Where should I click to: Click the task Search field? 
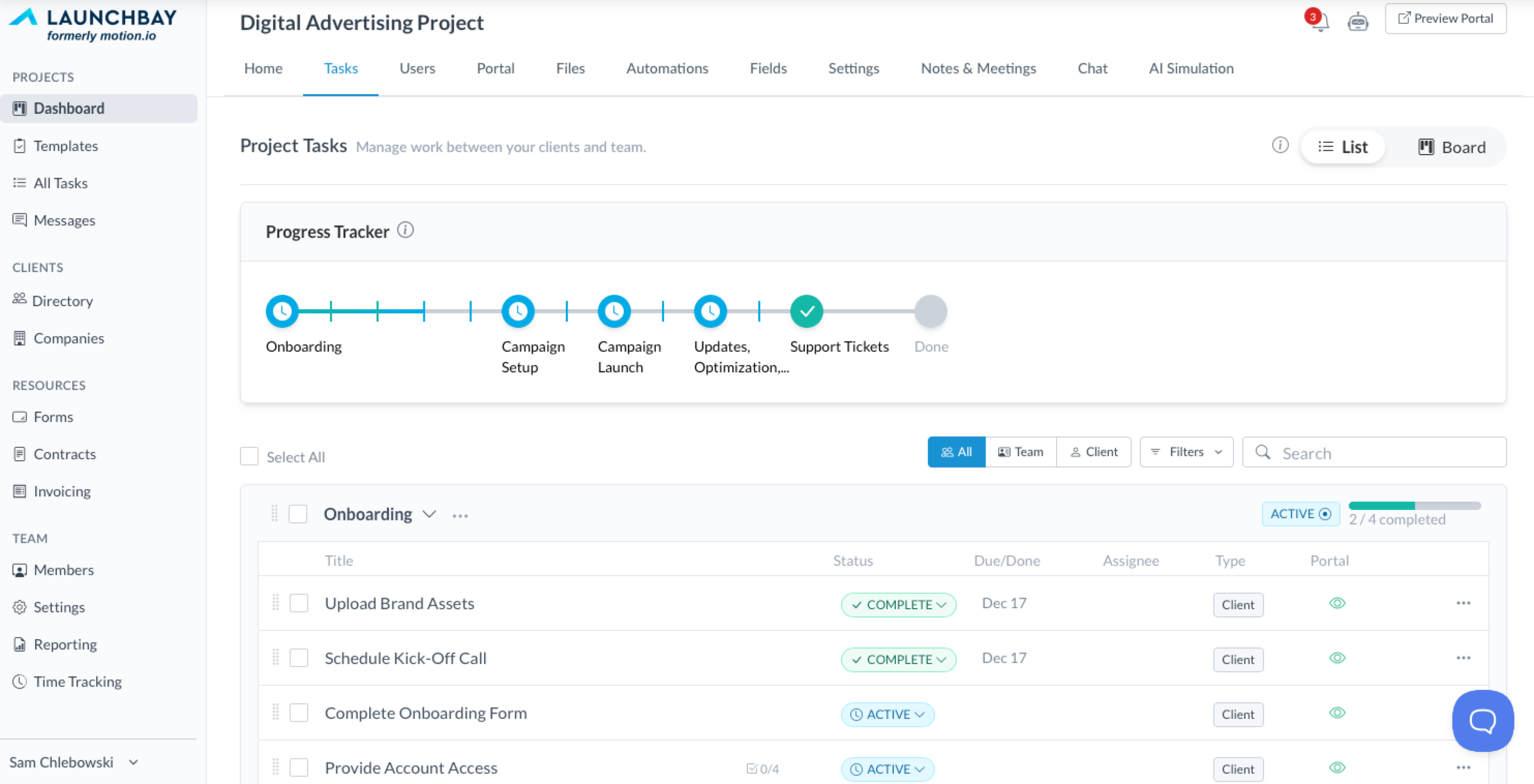(1381, 453)
